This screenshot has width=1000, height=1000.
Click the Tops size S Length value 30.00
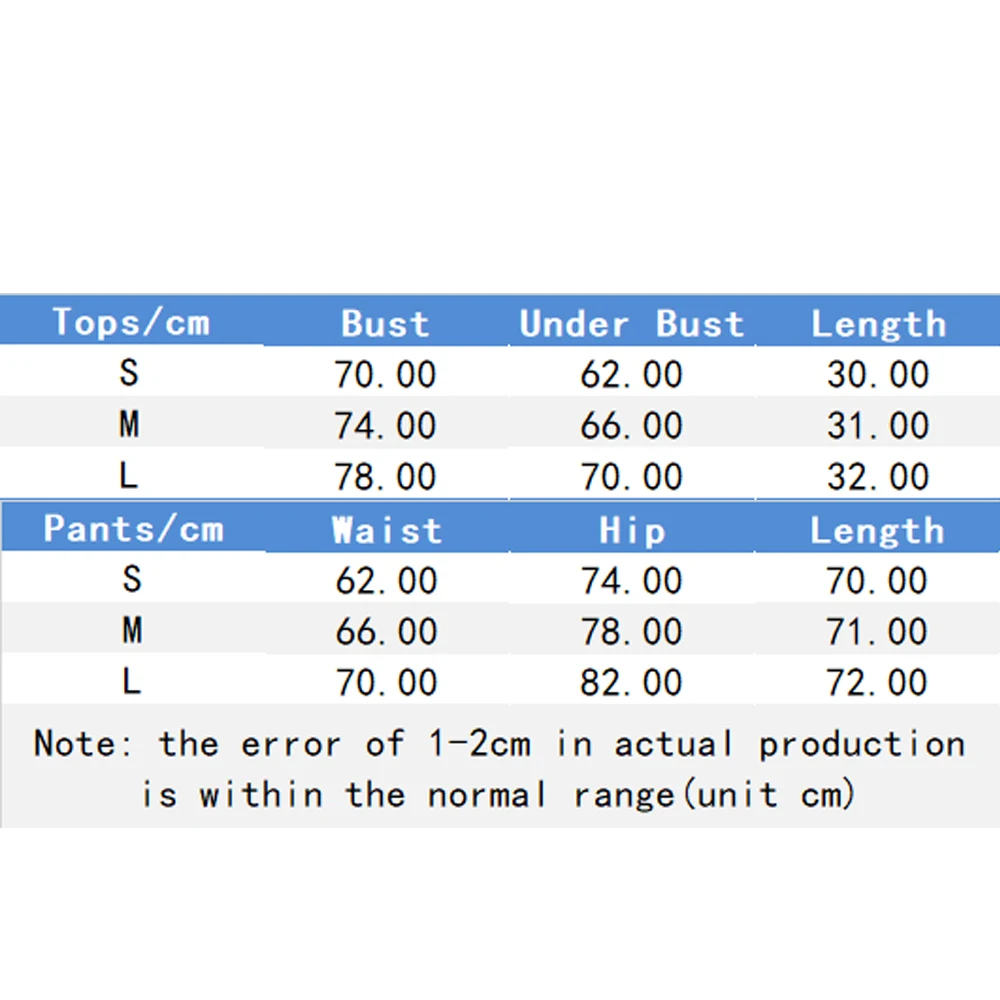tap(878, 374)
